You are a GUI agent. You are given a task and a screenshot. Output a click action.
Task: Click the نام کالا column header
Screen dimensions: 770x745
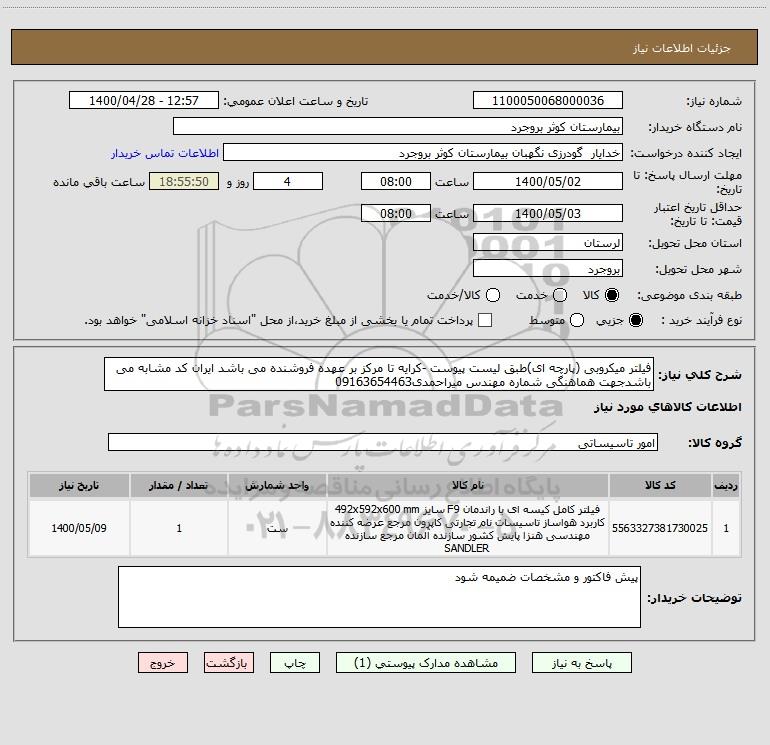pos(468,485)
